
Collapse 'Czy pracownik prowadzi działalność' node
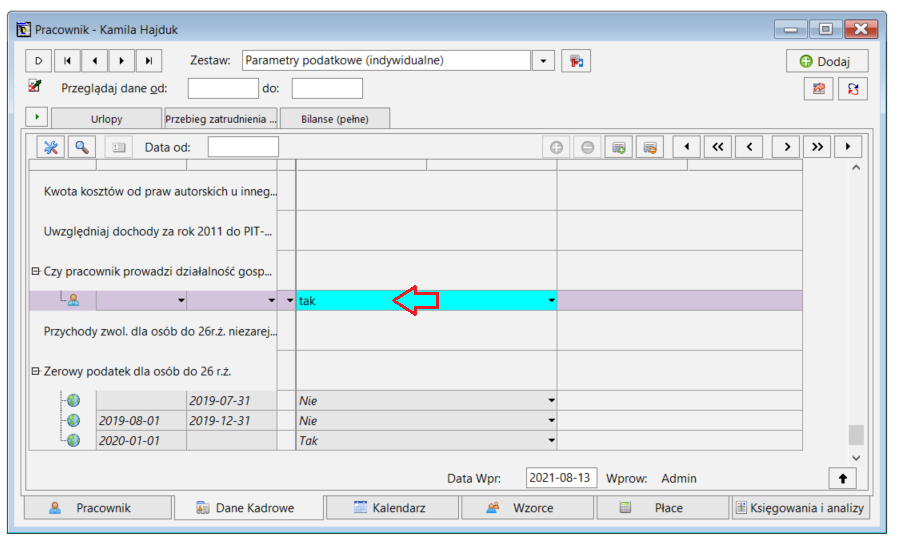36,271
